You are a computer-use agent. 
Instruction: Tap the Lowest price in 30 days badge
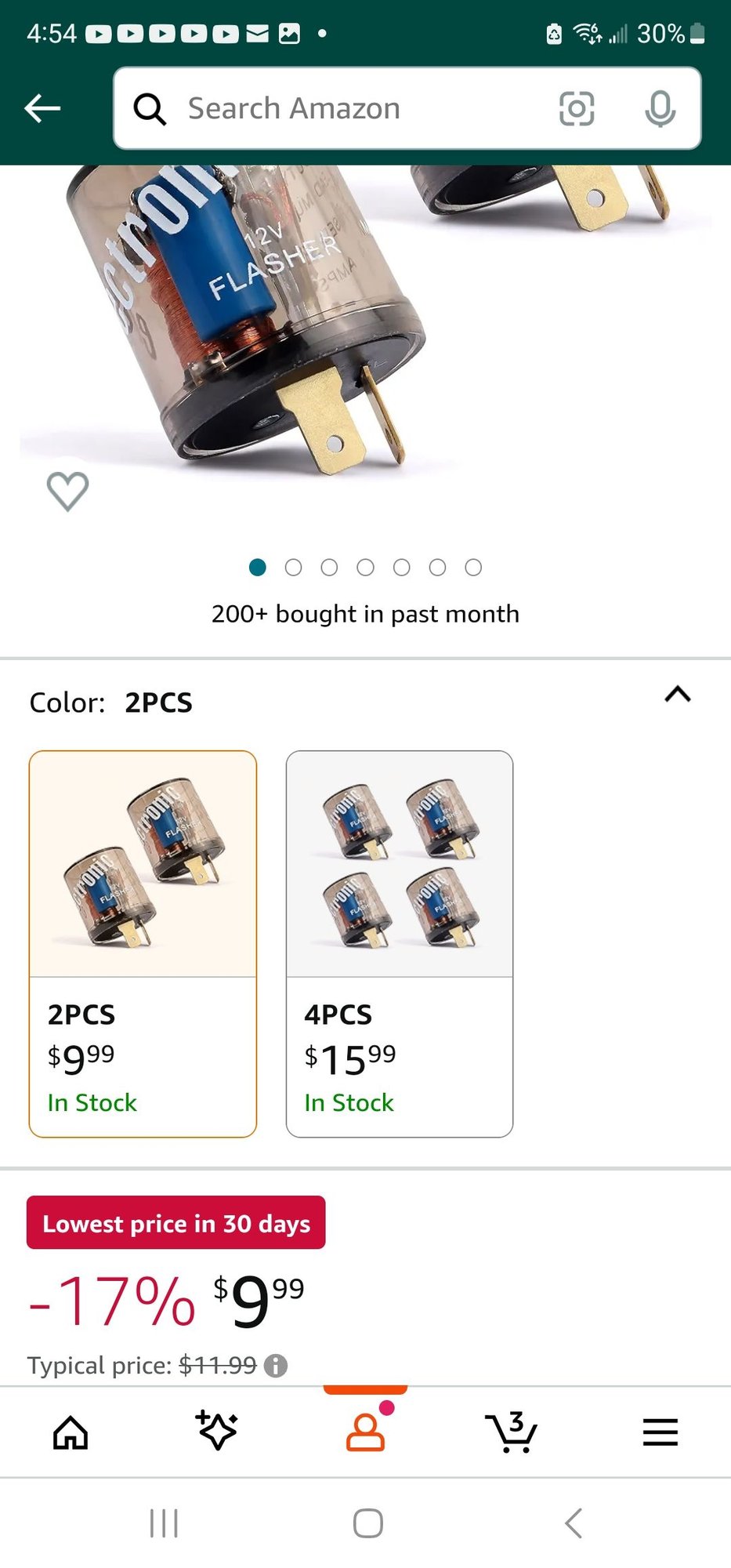coord(176,1223)
